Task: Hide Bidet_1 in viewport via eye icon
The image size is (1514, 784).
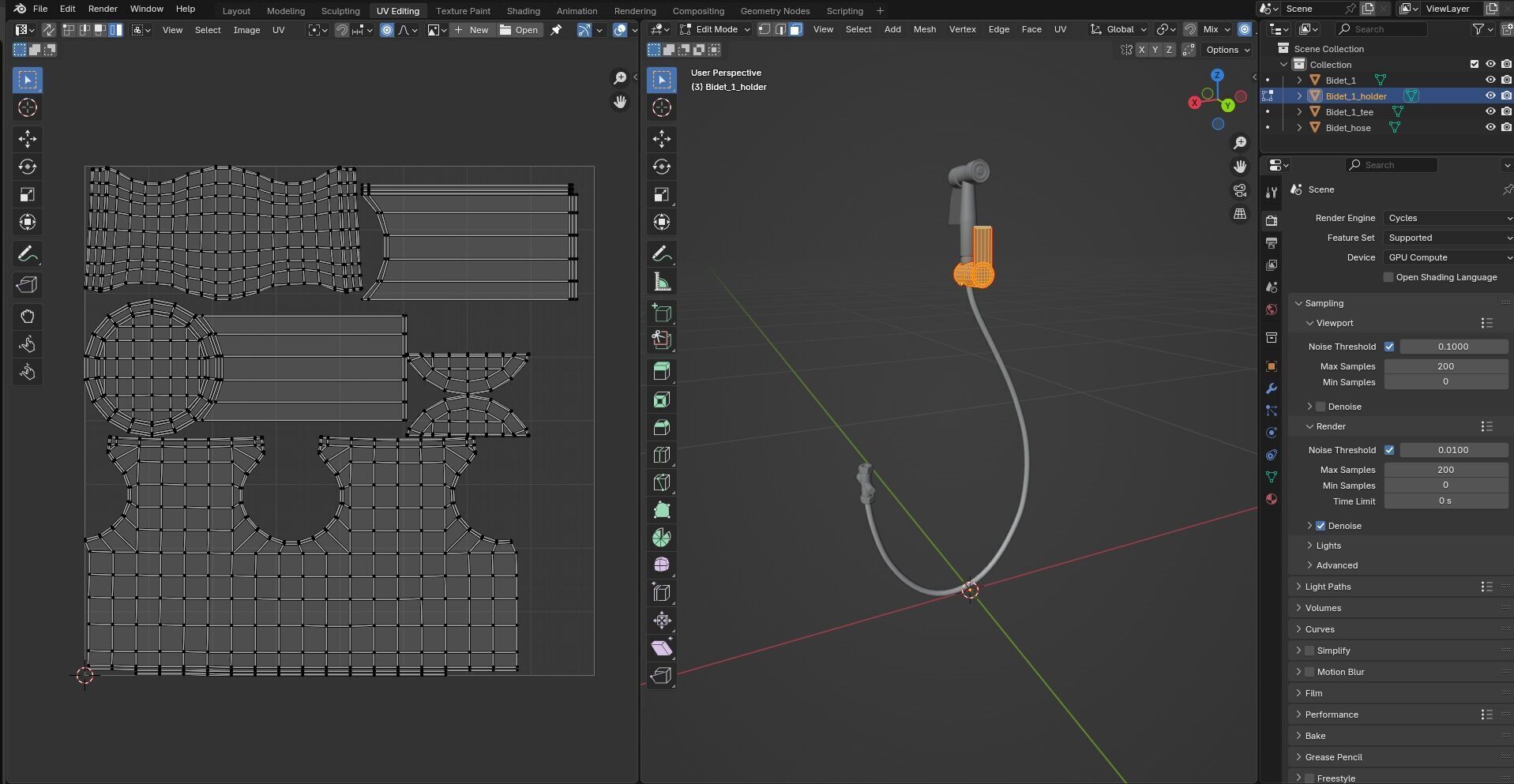Action: pyautogui.click(x=1490, y=80)
